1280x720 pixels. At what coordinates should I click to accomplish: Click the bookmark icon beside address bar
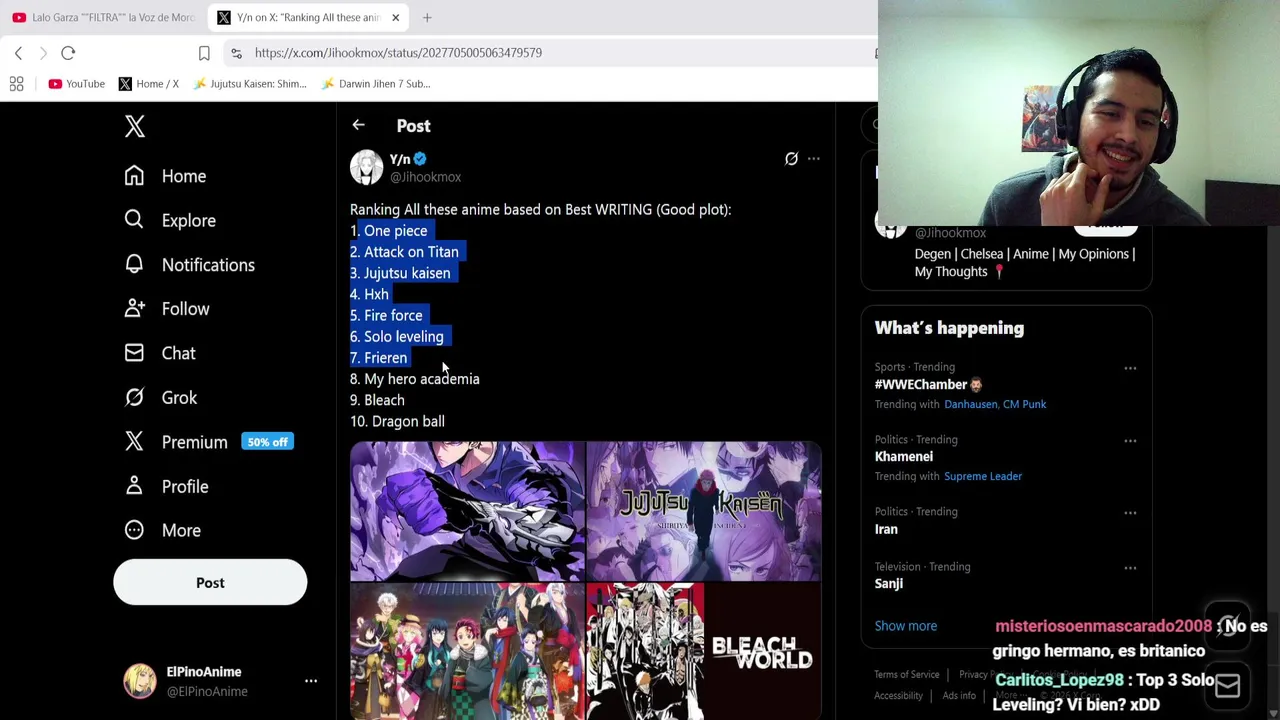click(x=204, y=53)
